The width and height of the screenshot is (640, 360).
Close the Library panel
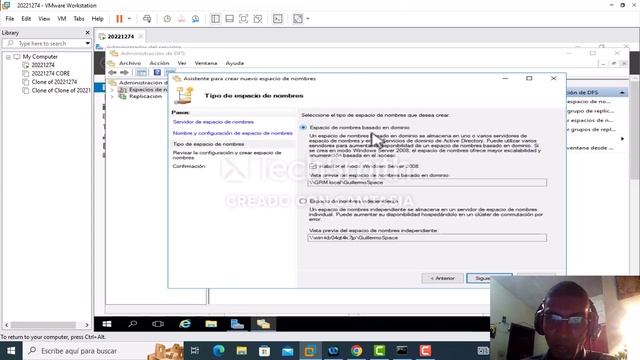tap(87, 33)
